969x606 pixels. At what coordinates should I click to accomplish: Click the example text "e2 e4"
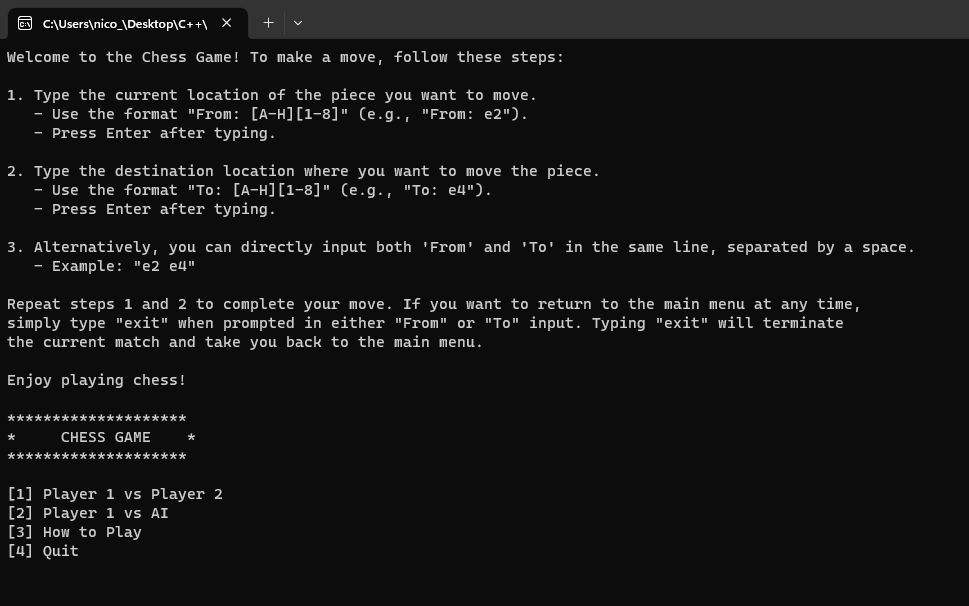pyautogui.click(x=164, y=266)
